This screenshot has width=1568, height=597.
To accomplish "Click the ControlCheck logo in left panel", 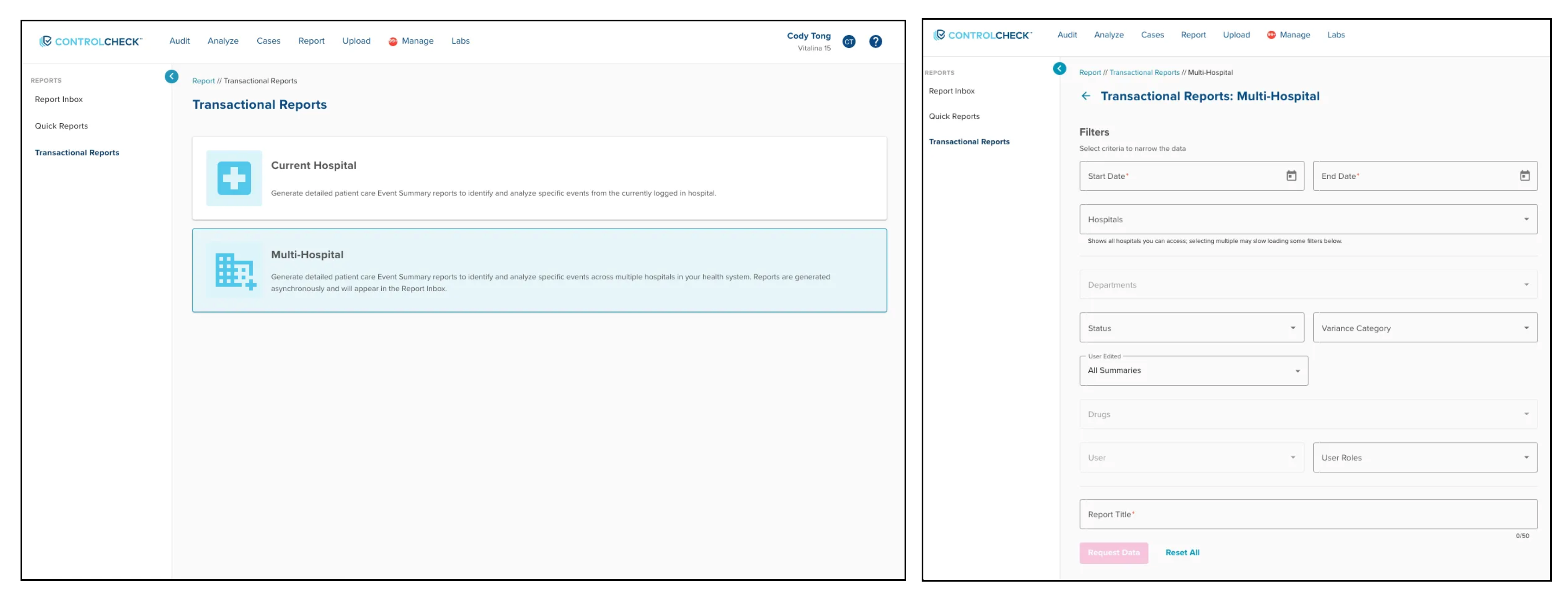I will [x=91, y=41].
